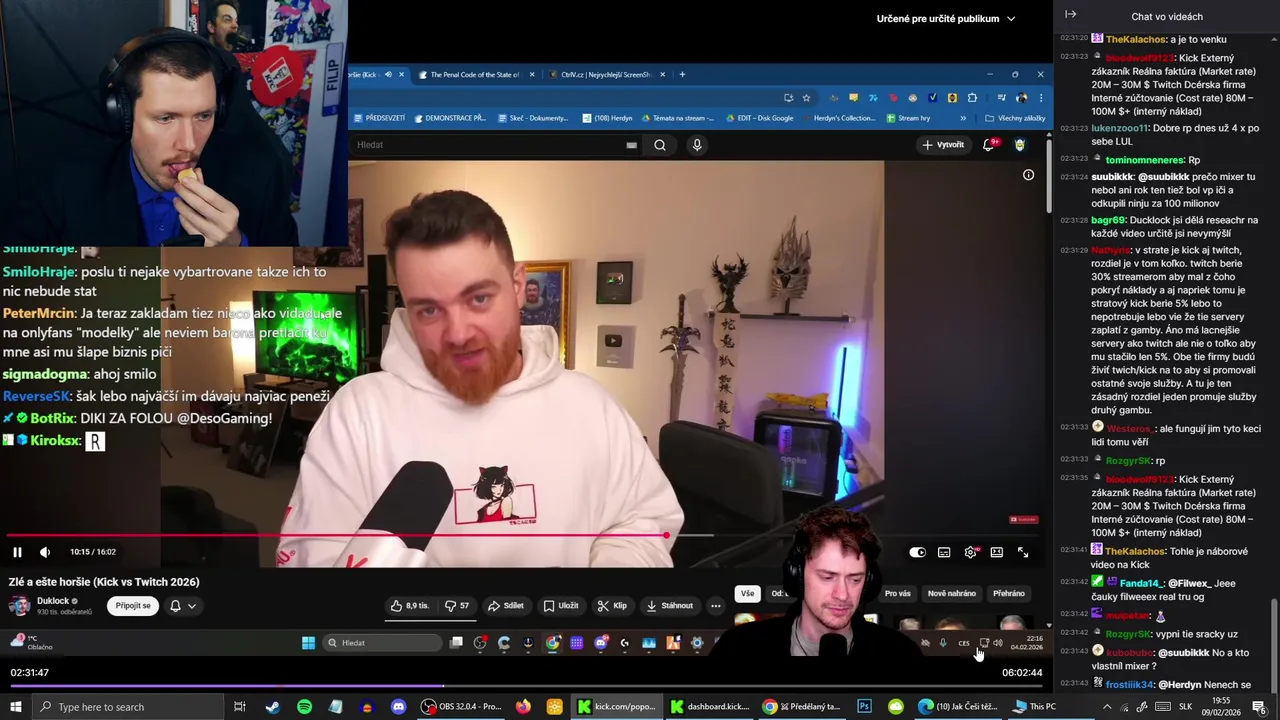Pause the YouTube video with the pause button
Image resolution: width=1280 pixels, height=720 pixels.
click(17, 552)
